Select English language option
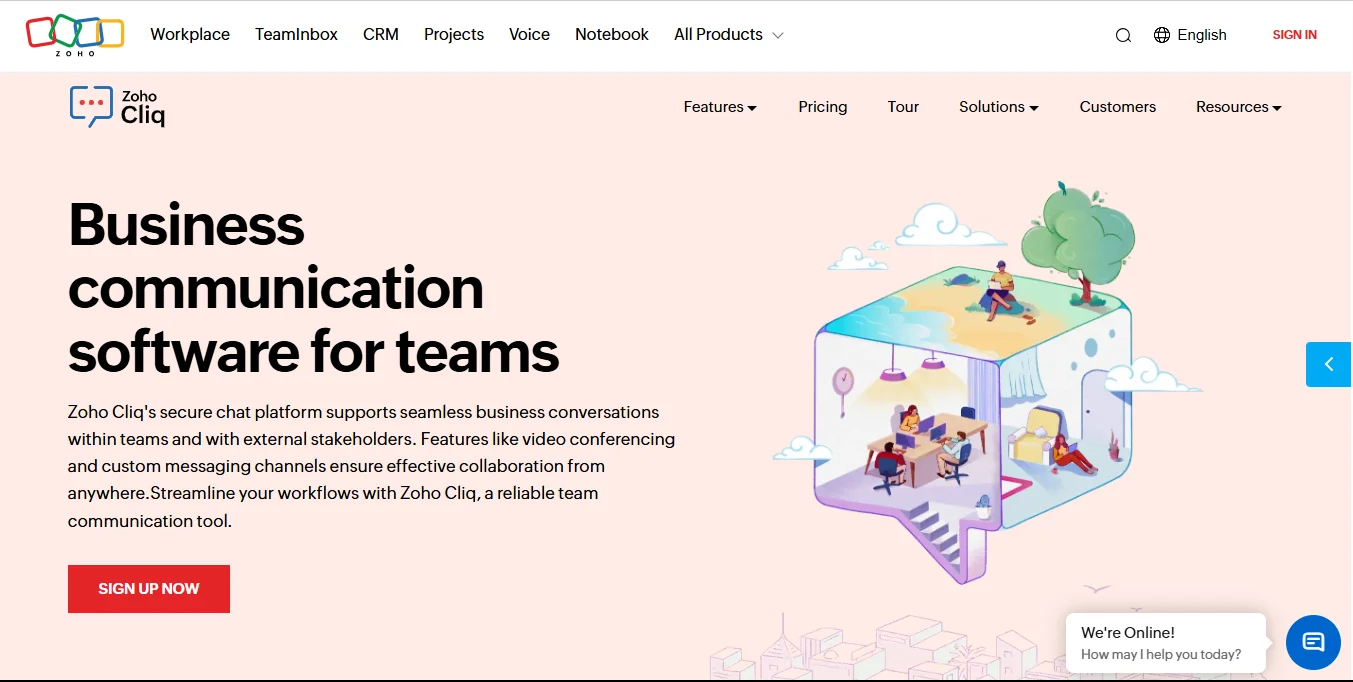The height and width of the screenshot is (682, 1353). click(1202, 35)
